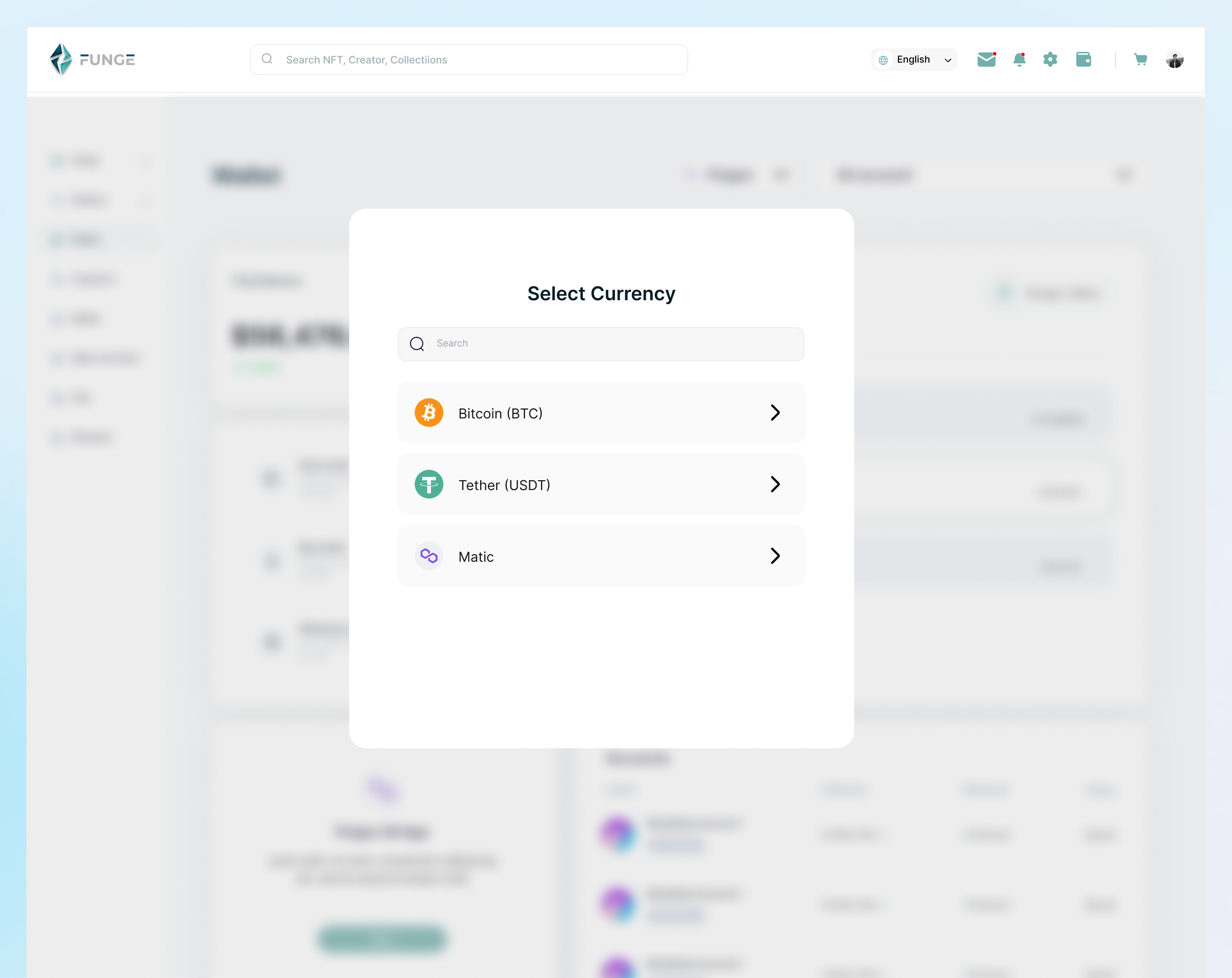The width and height of the screenshot is (1232, 978).
Task: Click the globe icon beside English
Action: coord(883,59)
